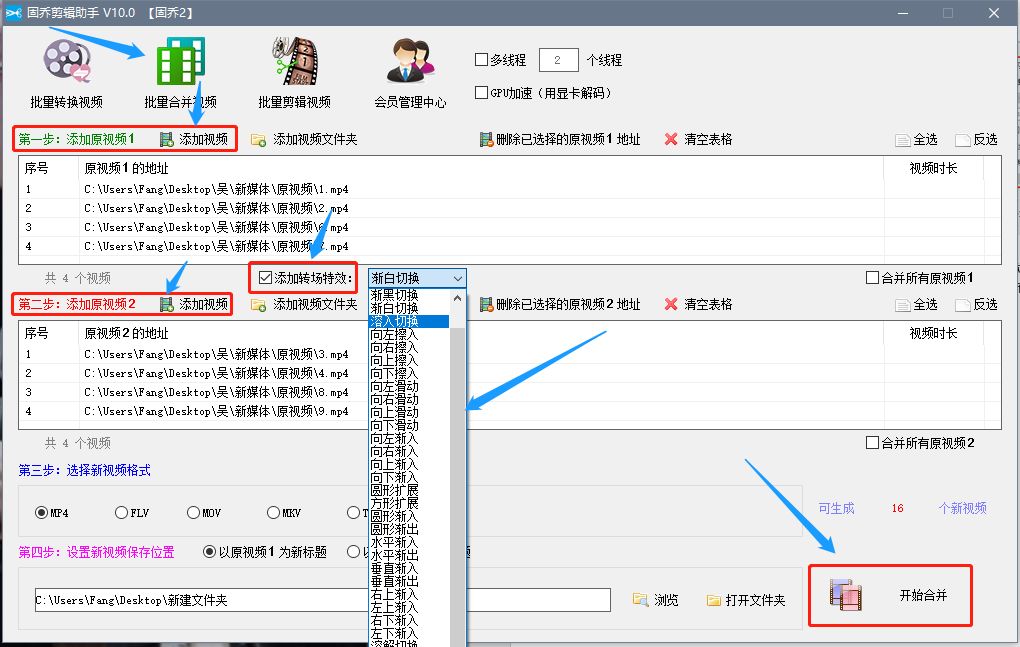
Task: Click 全选 for original video 1 table
Action: 917,140
